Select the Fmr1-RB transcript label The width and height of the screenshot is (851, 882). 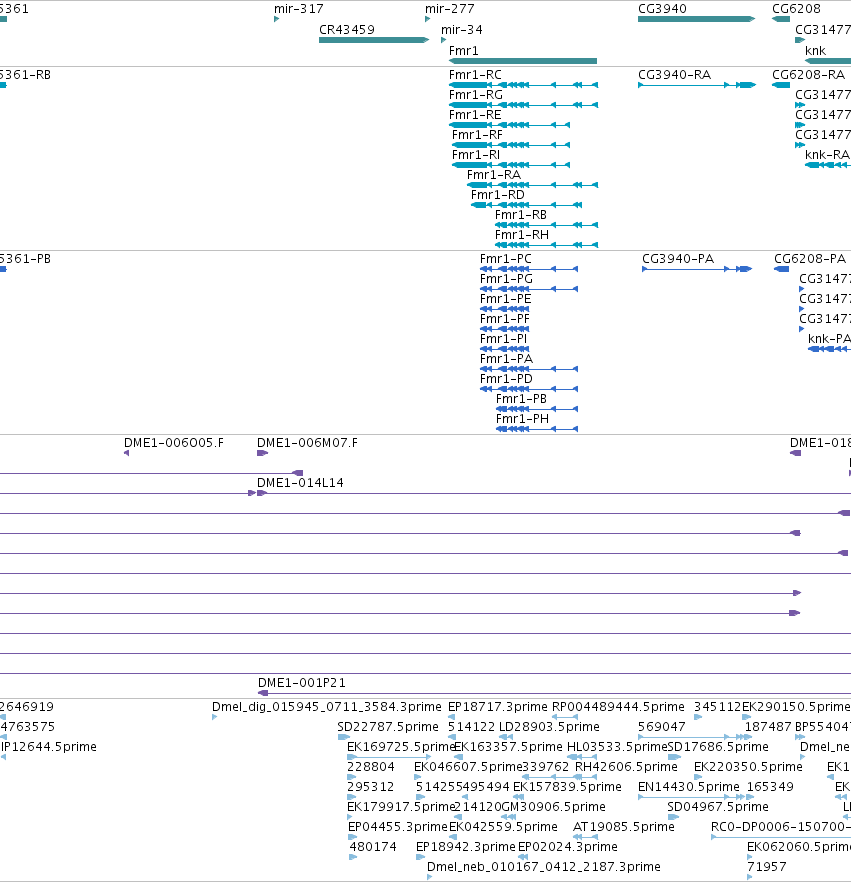520,215
